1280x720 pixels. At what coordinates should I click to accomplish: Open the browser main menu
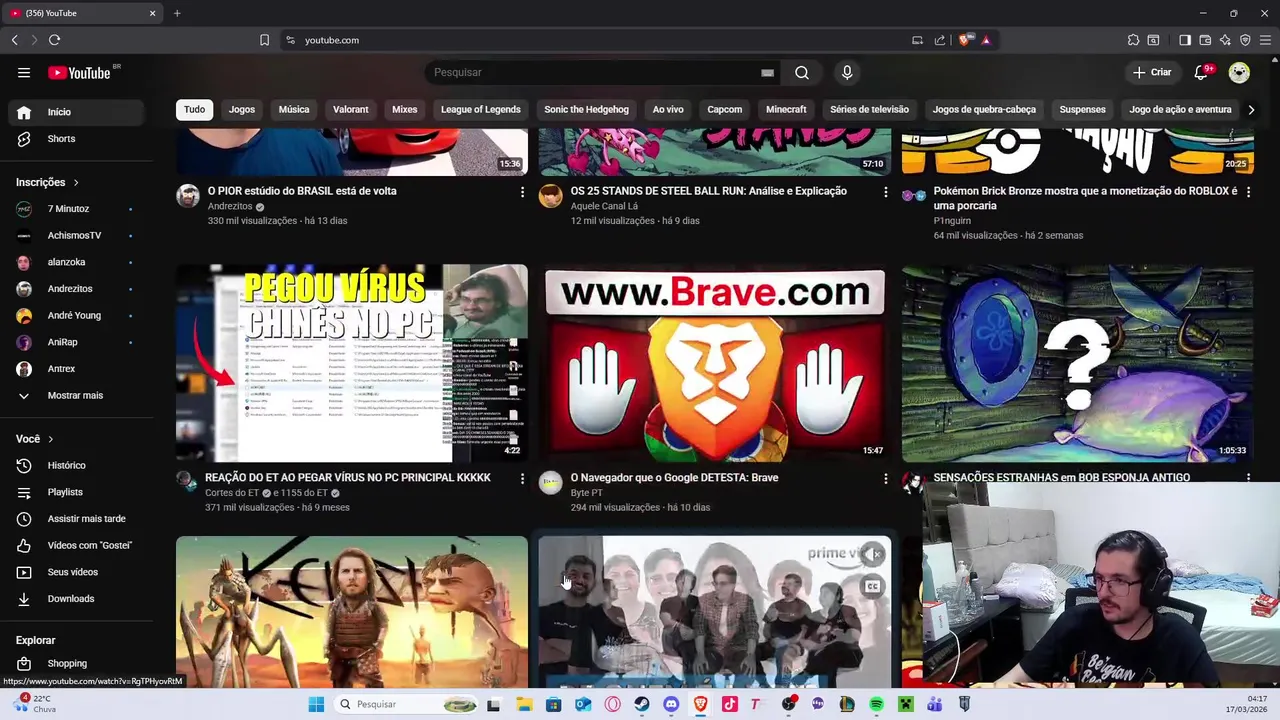click(x=1265, y=40)
